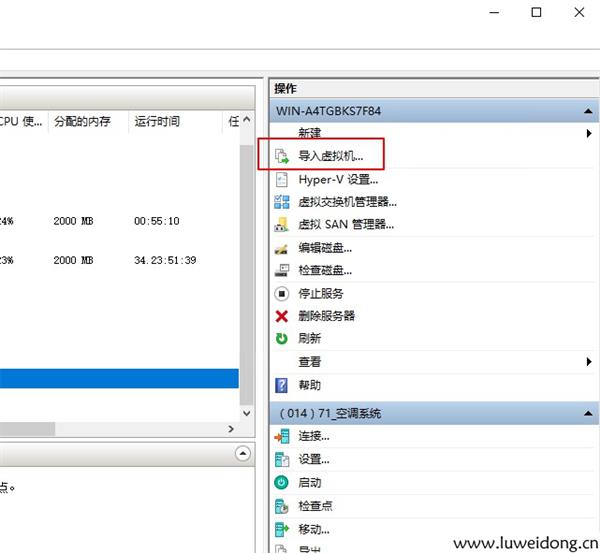This screenshot has width=600, height=553.
Task: Open 帮助 help icon
Action: pyautogui.click(x=282, y=385)
